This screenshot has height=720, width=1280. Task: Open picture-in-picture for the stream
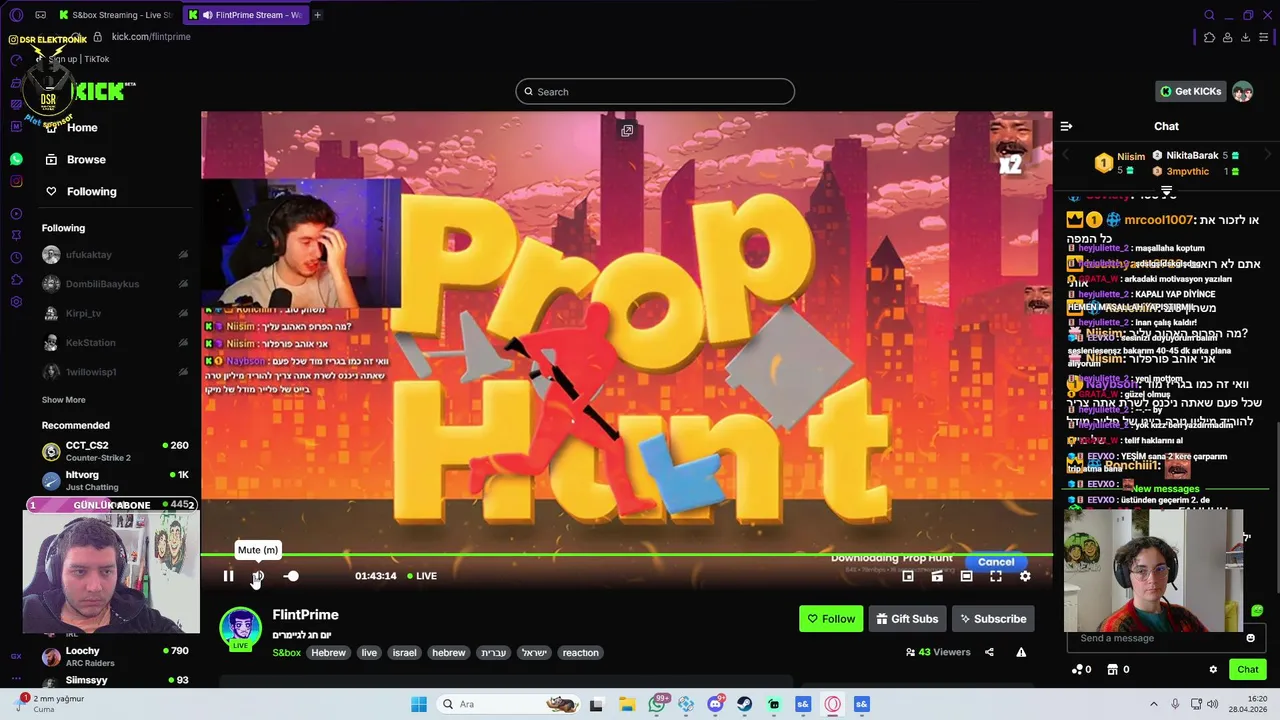point(908,576)
